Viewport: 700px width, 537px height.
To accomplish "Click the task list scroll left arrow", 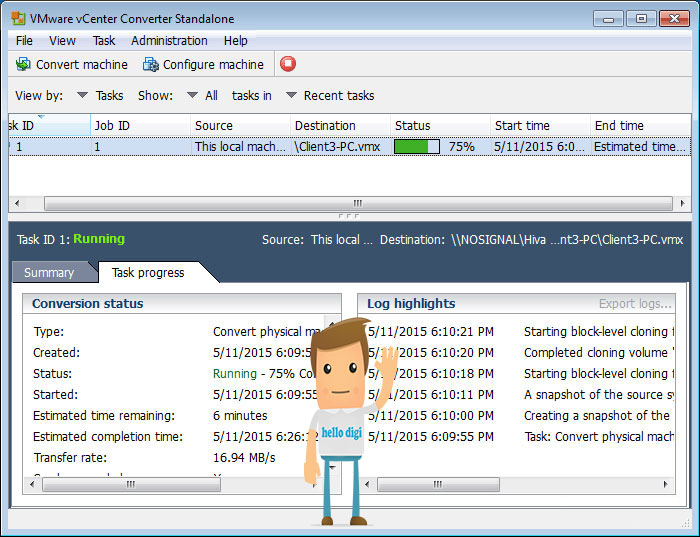I will [x=17, y=204].
